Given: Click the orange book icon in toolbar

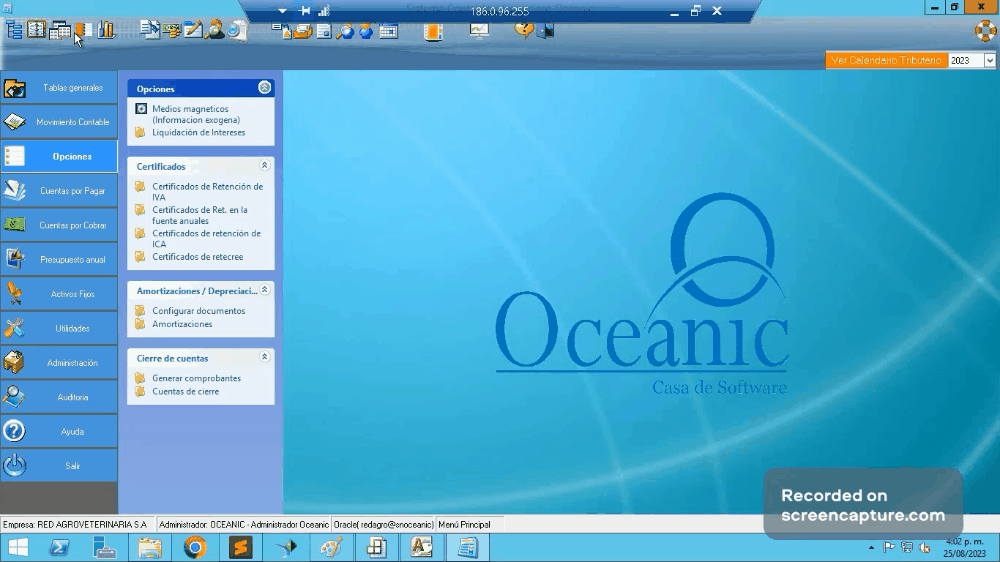Looking at the screenshot, I should click(432, 31).
